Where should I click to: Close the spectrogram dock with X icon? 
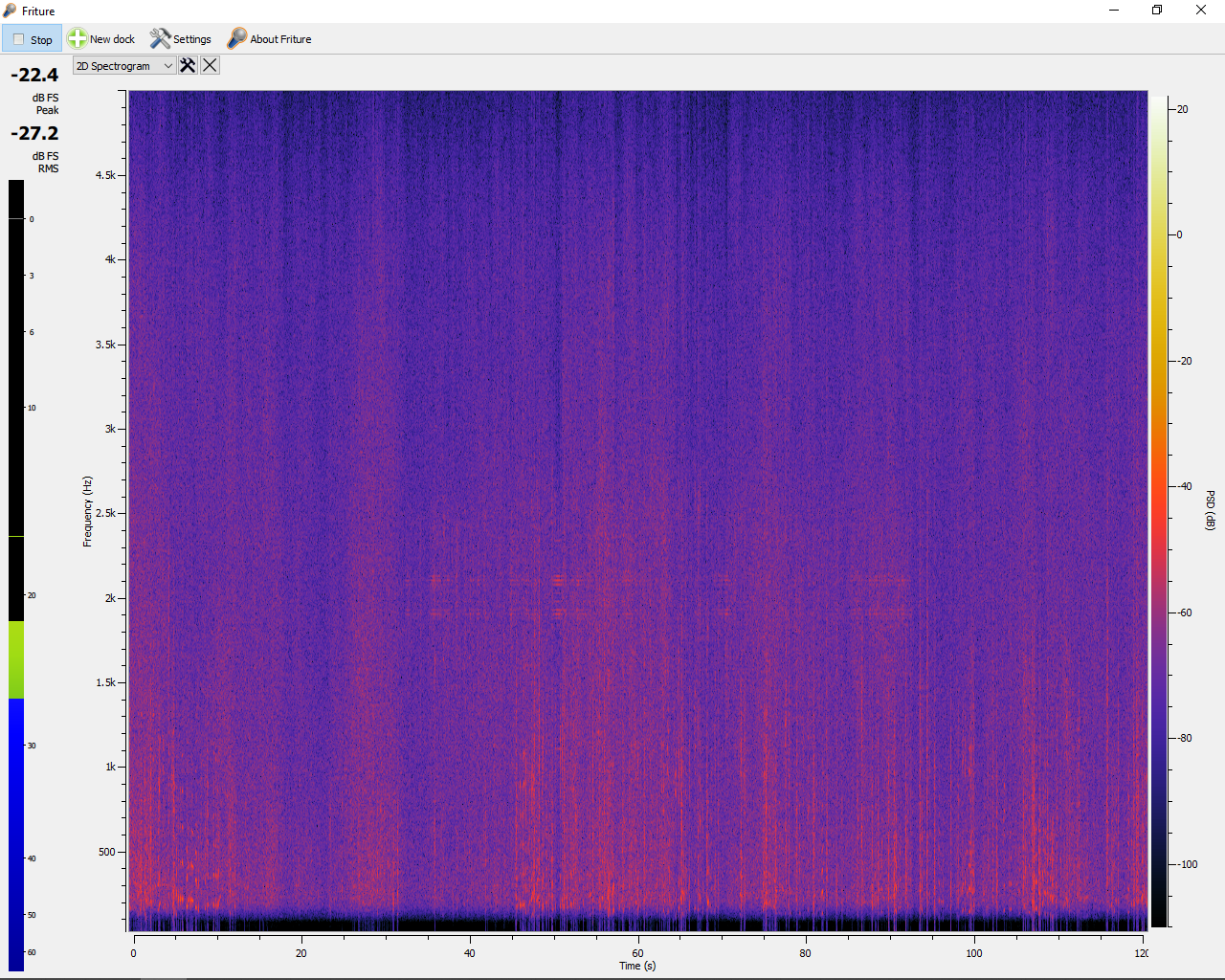(210, 65)
